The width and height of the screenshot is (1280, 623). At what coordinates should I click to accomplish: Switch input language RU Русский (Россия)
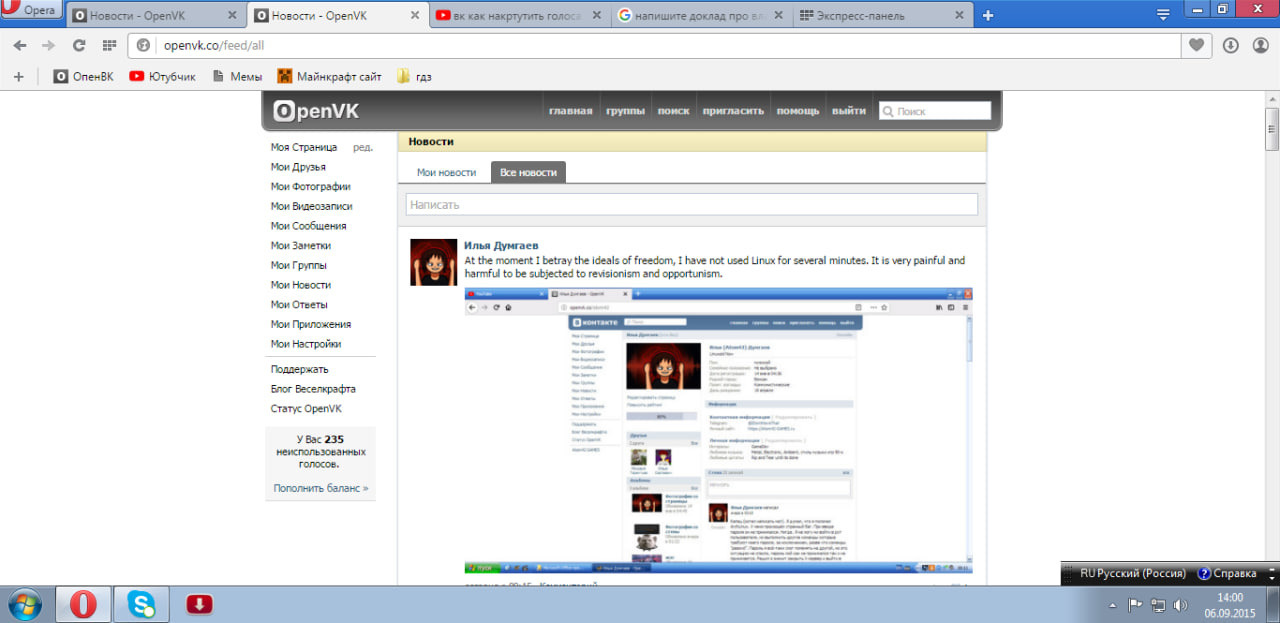[1132, 574]
